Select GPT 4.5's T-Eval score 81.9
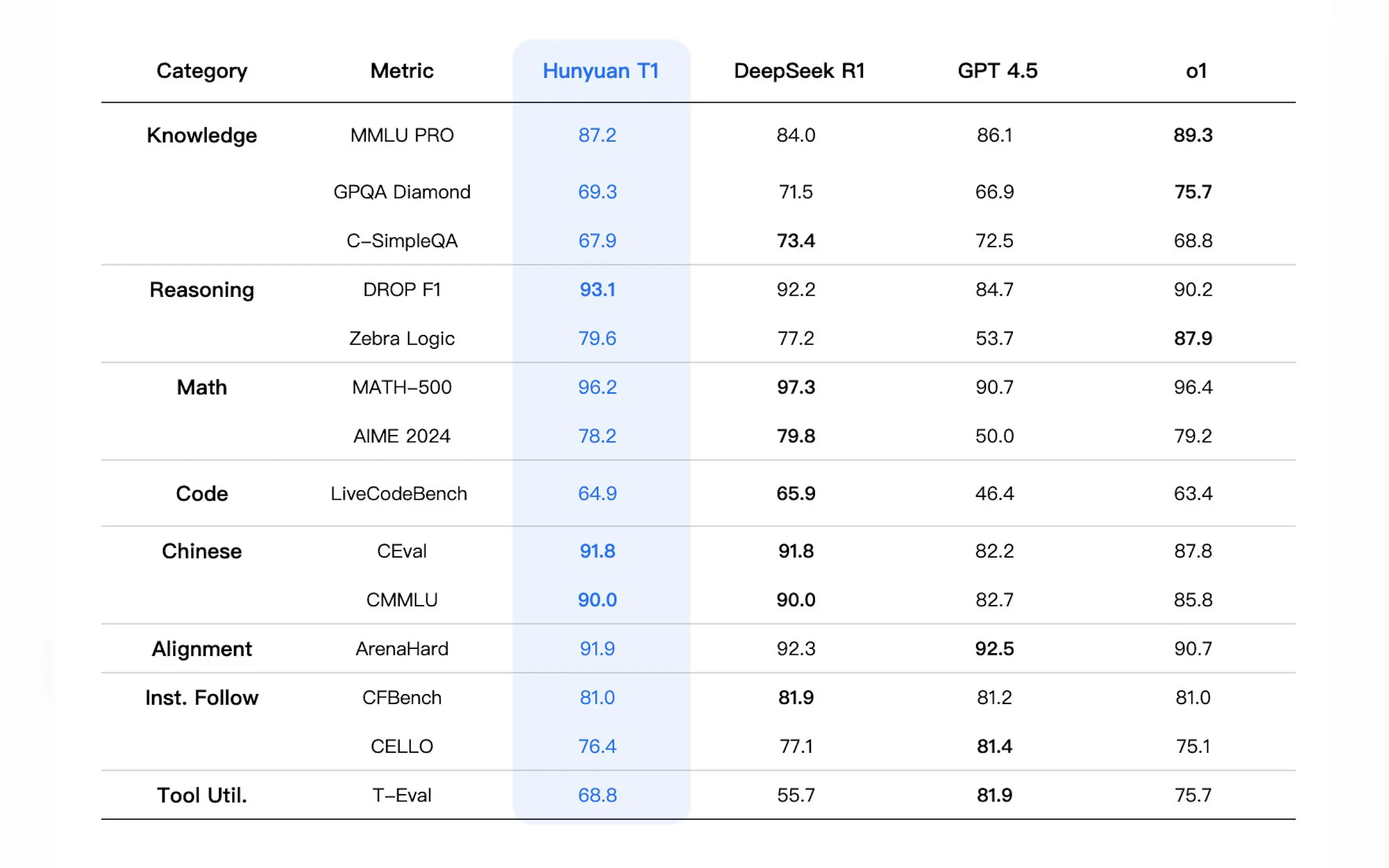This screenshot has height=868, width=1389. click(x=995, y=795)
